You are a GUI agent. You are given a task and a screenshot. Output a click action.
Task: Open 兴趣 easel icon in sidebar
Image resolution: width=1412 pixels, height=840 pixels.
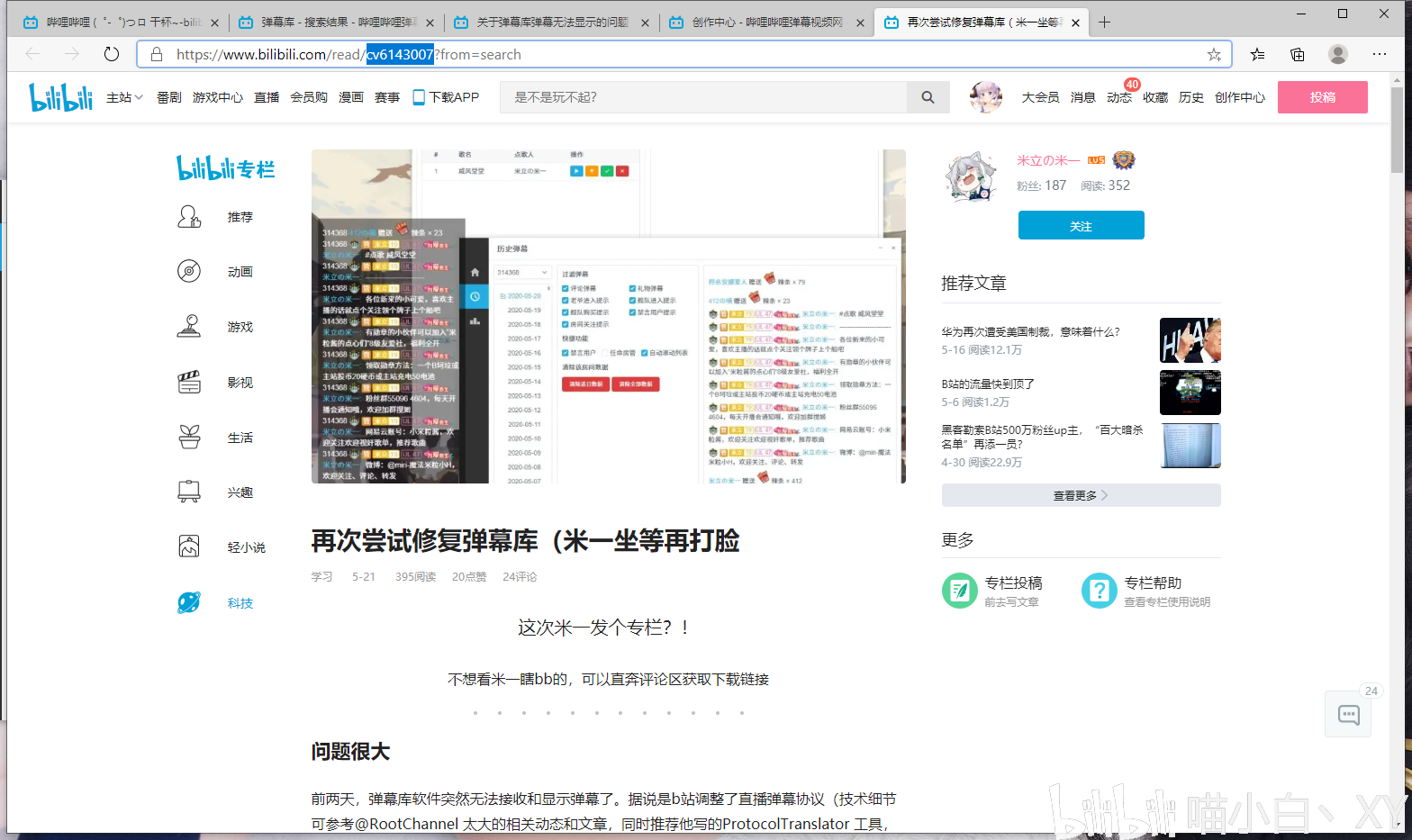(189, 492)
